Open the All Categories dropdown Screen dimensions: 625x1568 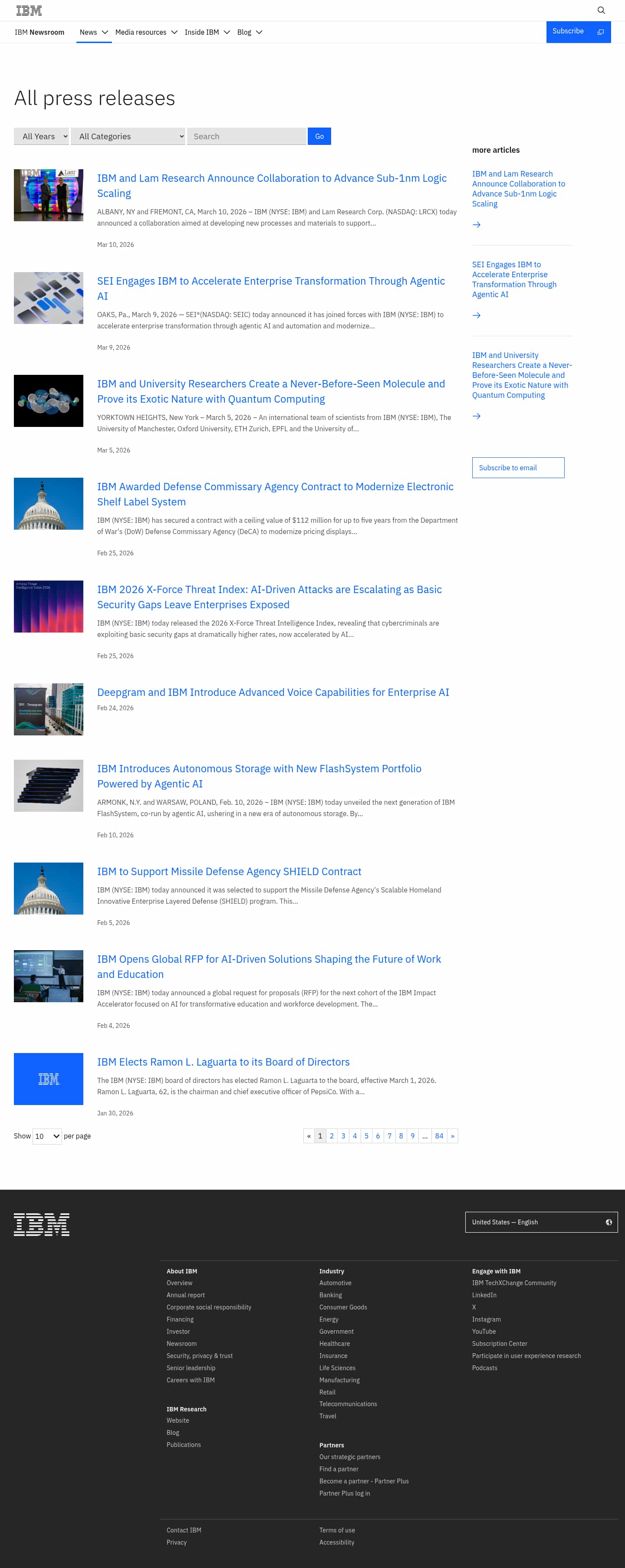pos(128,136)
